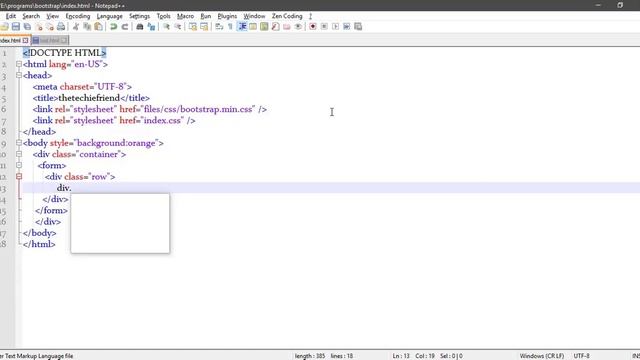The width and height of the screenshot is (640, 360).
Task: Toggle show all characters pilcrow icon
Action: pos(230,27)
